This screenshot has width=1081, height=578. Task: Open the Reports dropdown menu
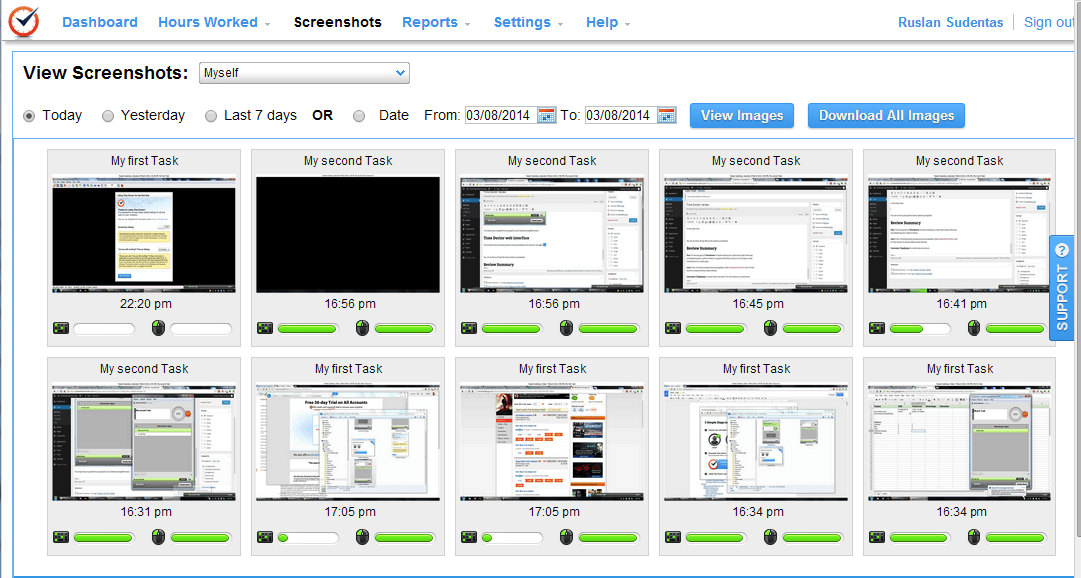click(x=430, y=22)
